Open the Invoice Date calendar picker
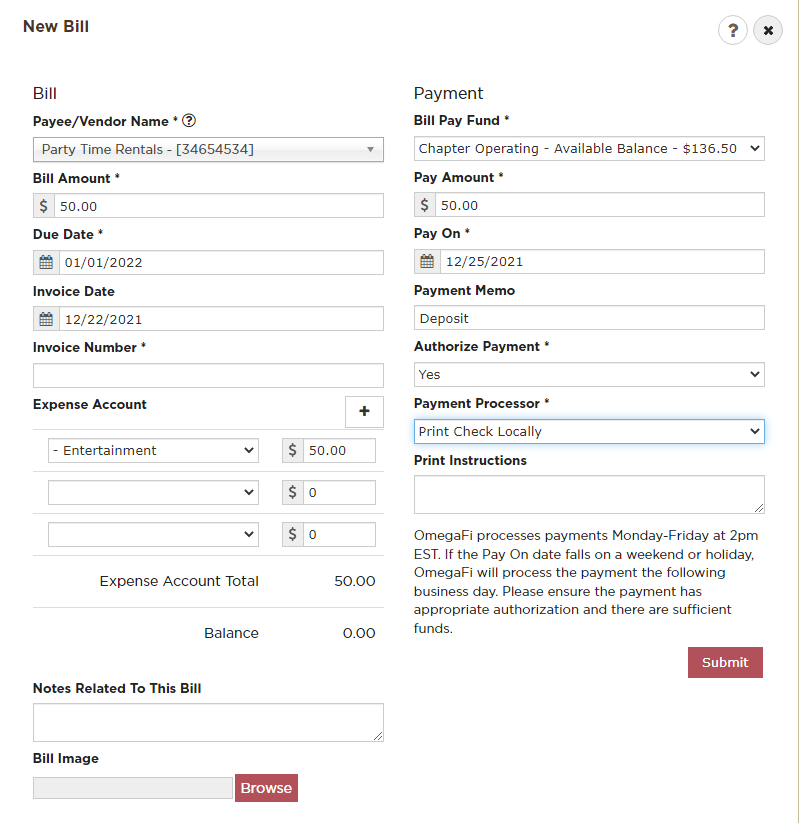 [x=45, y=318]
